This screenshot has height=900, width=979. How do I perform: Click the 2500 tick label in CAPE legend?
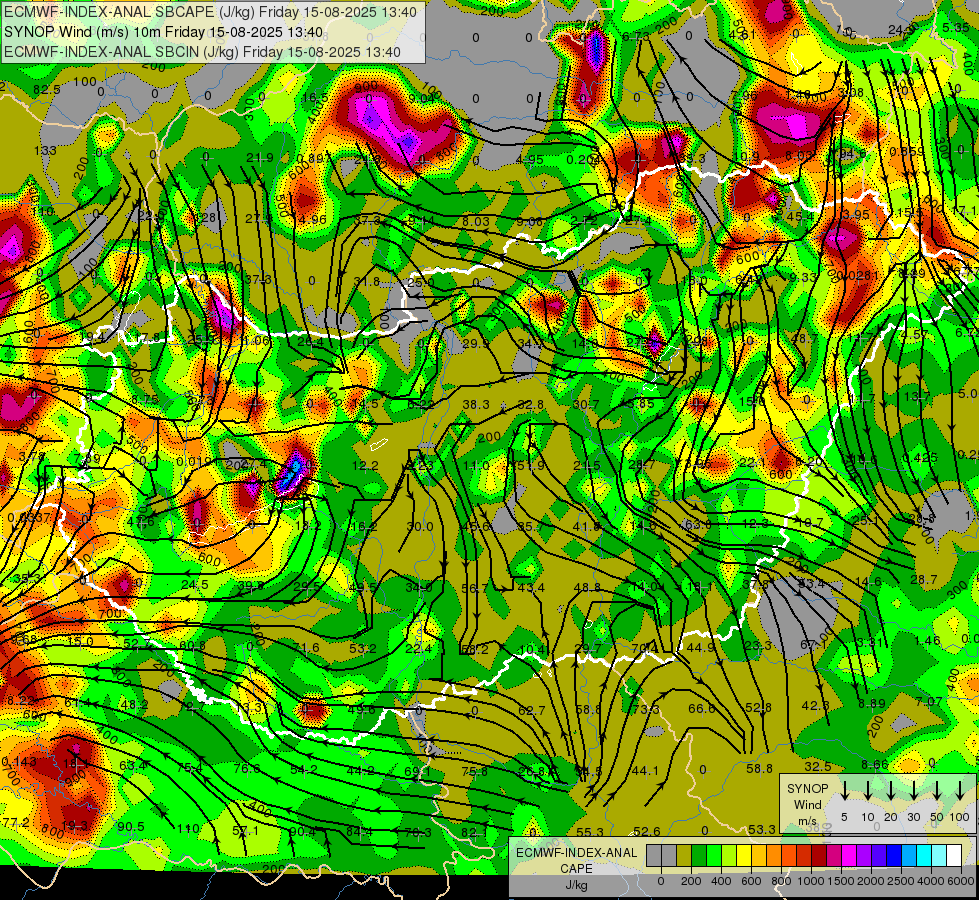901,881
